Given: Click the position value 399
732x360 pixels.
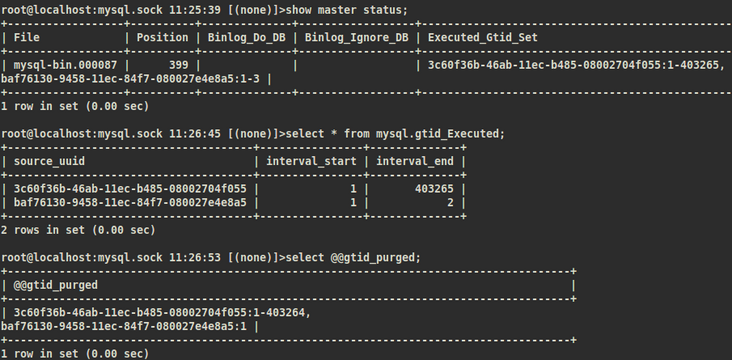Looking at the screenshot, I should [179, 65].
